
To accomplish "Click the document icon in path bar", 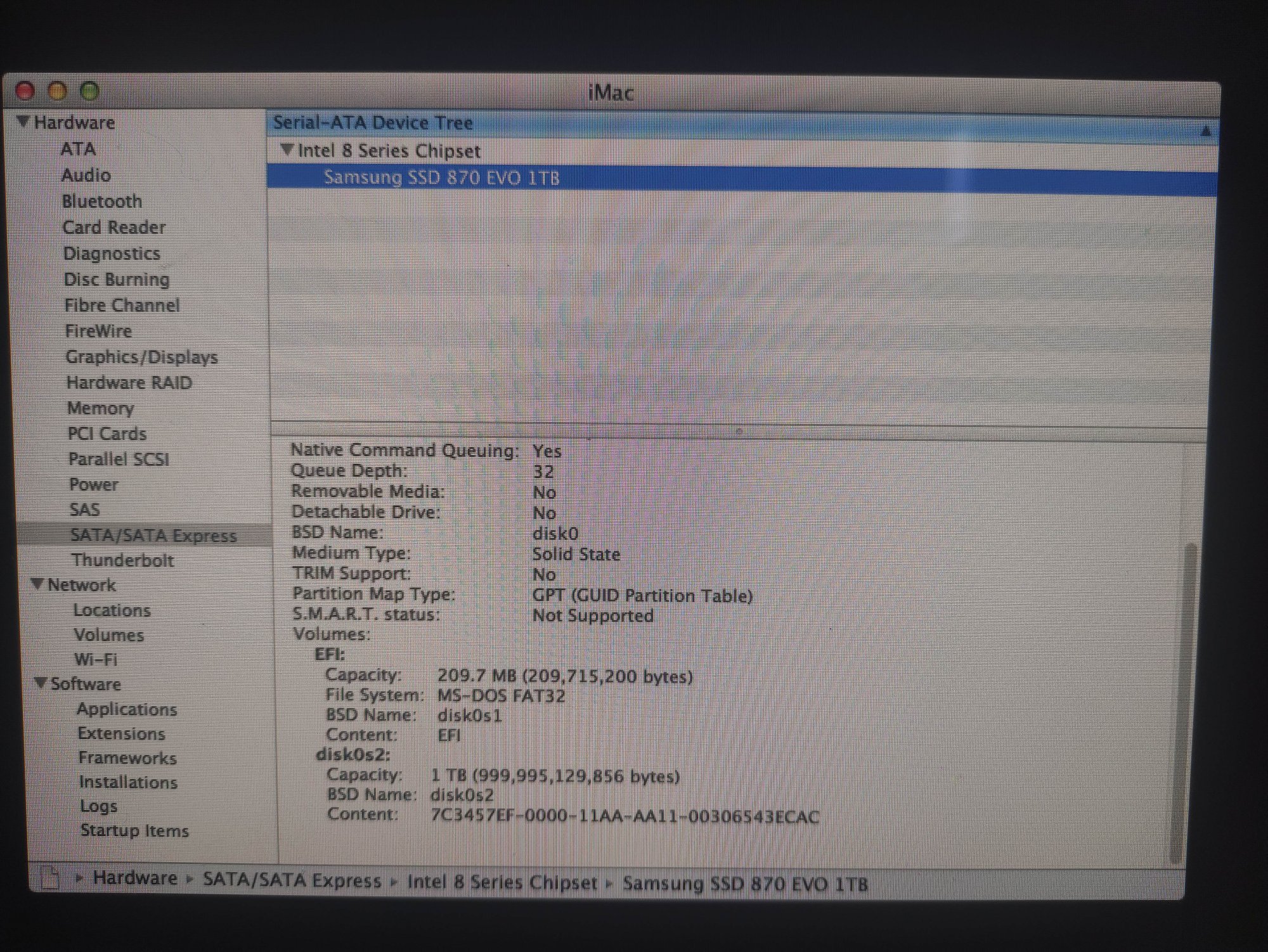I will pyautogui.click(x=49, y=878).
